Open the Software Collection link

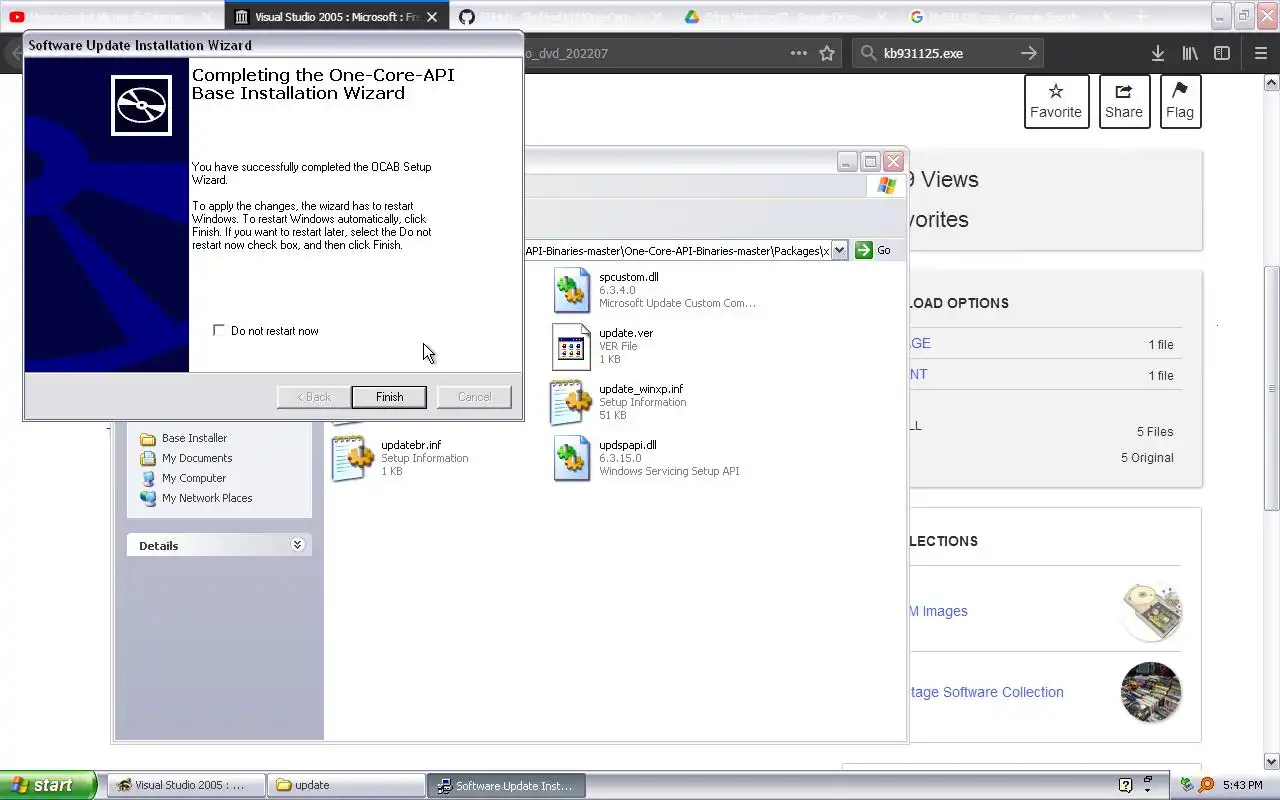tap(987, 692)
